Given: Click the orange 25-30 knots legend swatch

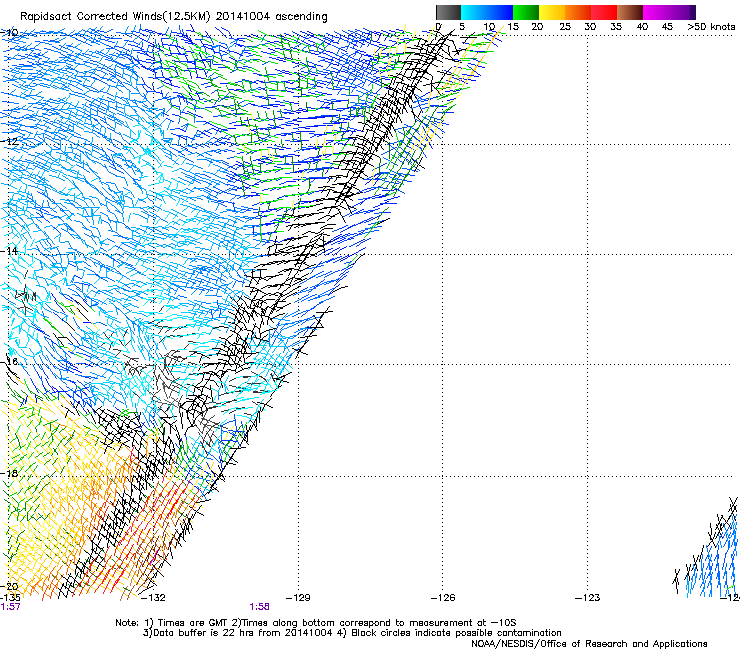Looking at the screenshot, I should coord(578,12).
